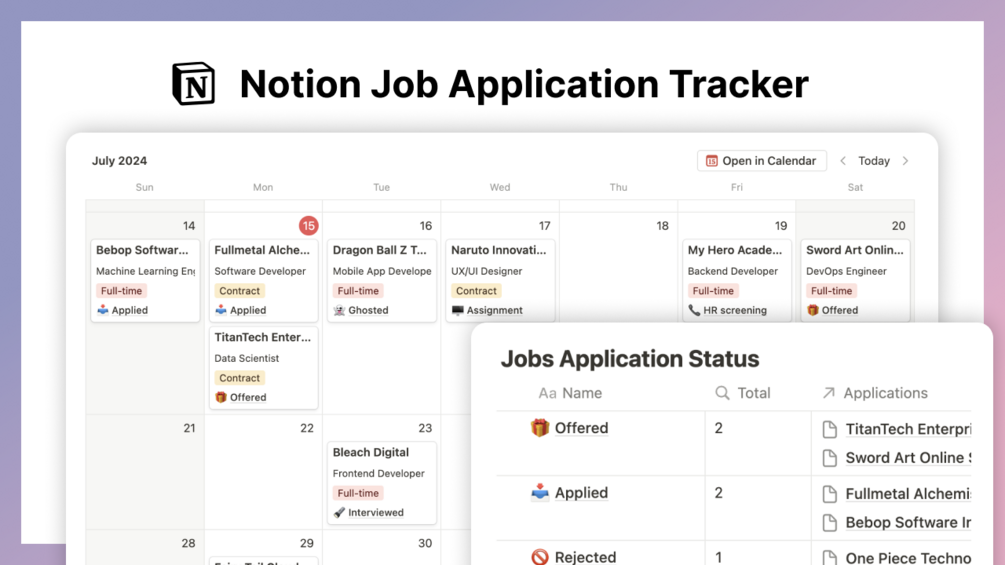1005x565 pixels.
Task: Click Applications column header
Action: [874, 393]
